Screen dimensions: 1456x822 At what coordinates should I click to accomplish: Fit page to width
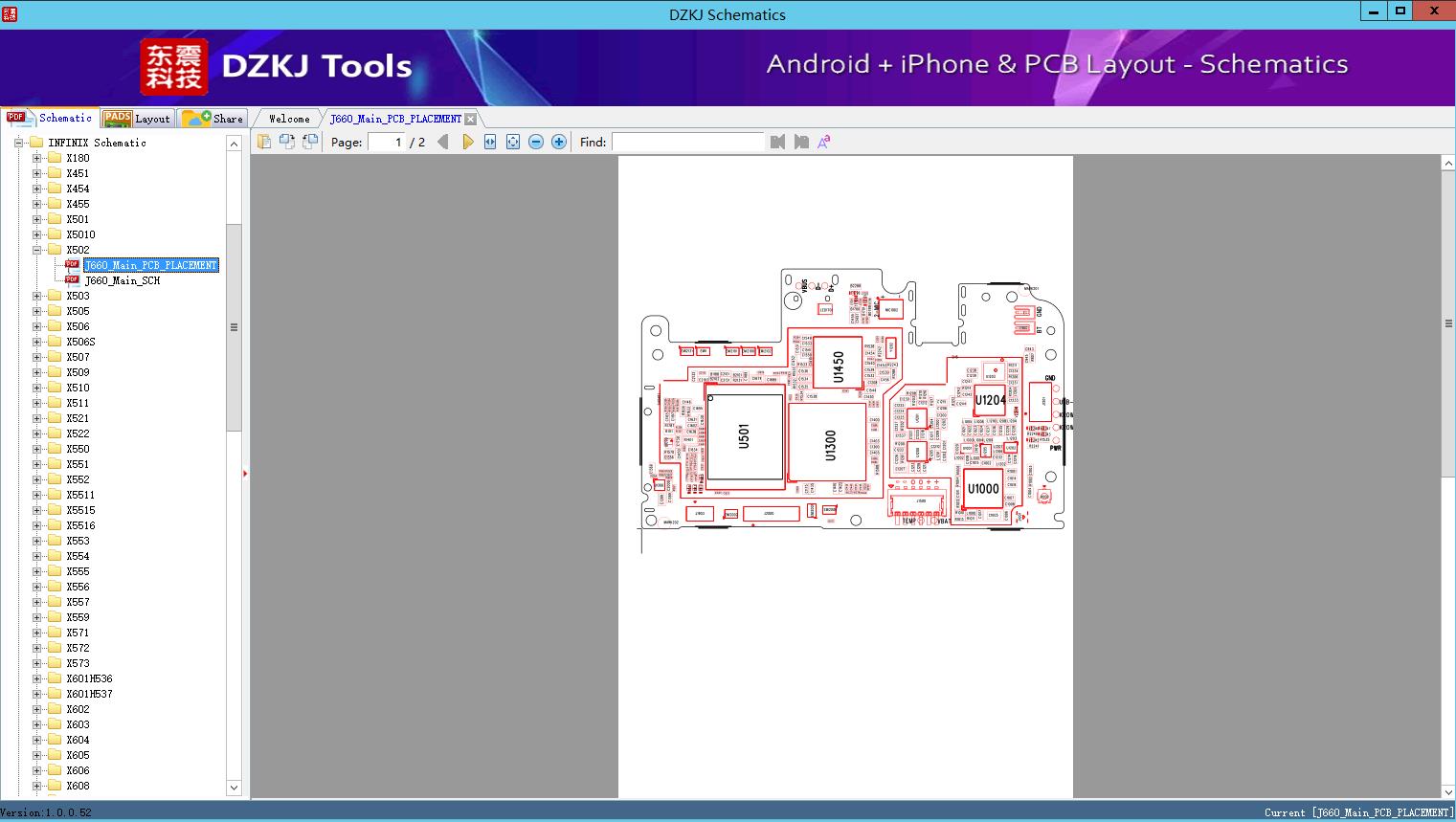[490, 142]
